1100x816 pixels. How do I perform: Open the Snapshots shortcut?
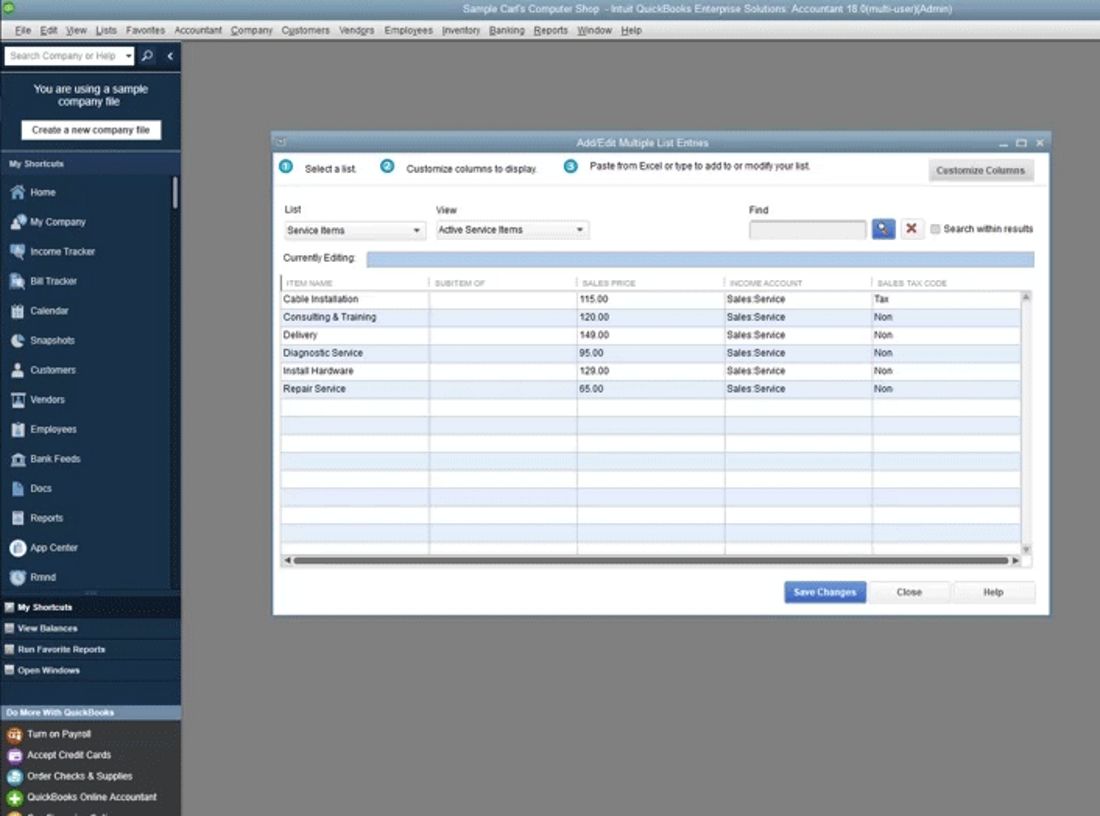(42, 340)
